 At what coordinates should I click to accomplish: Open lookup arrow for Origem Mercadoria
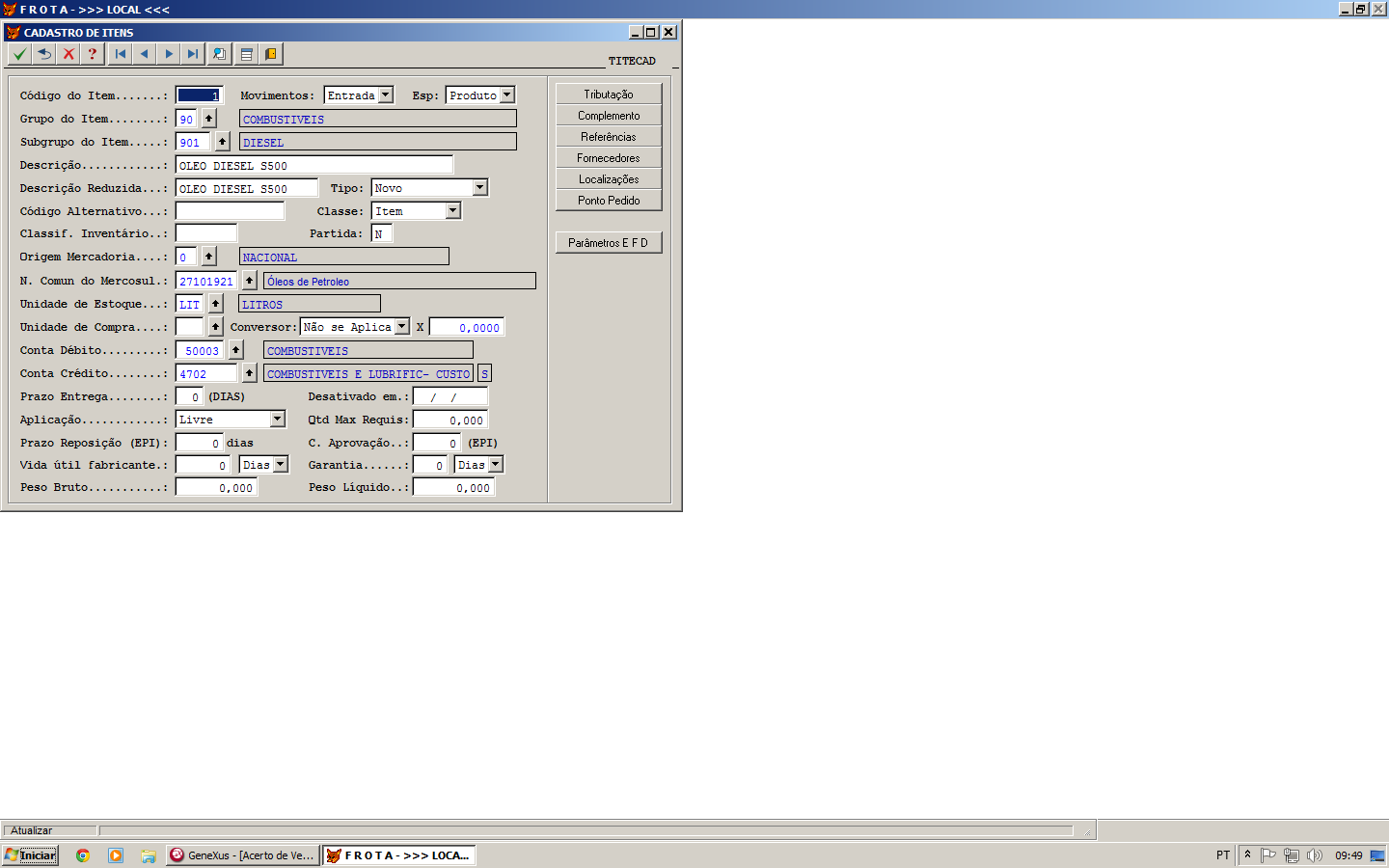[208, 257]
